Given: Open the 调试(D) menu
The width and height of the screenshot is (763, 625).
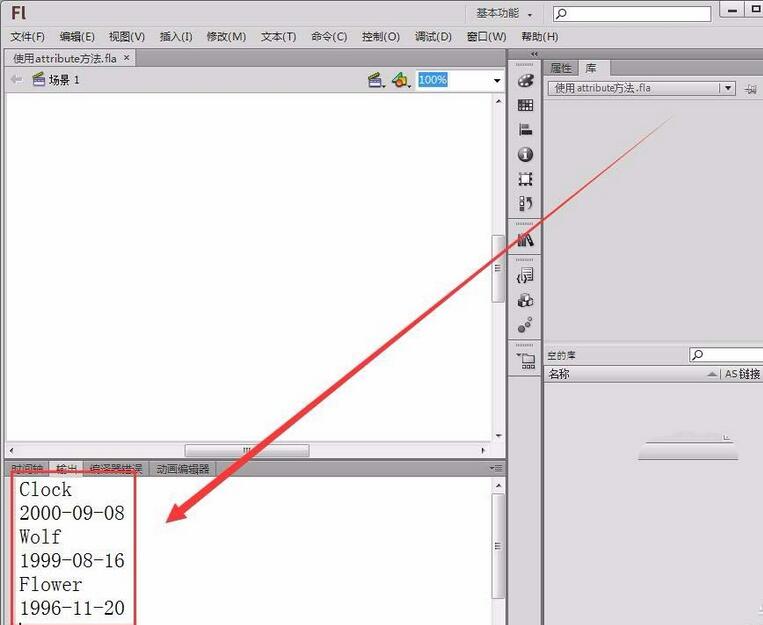Looking at the screenshot, I should (433, 37).
